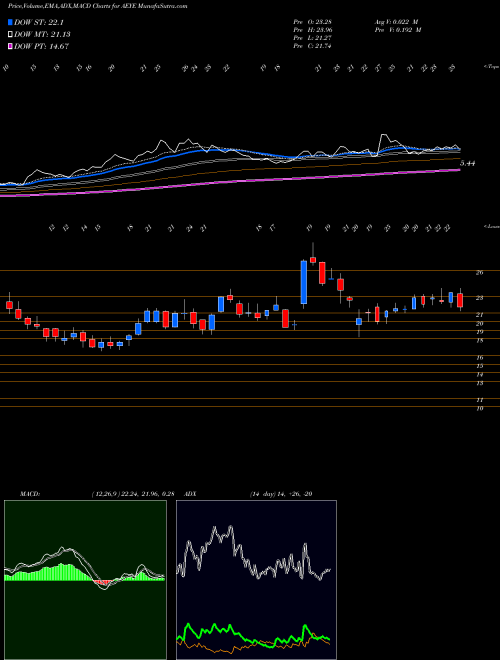The image size is (500, 660).
Task: Click the white DOW MT legend swatch
Action: 10,34
